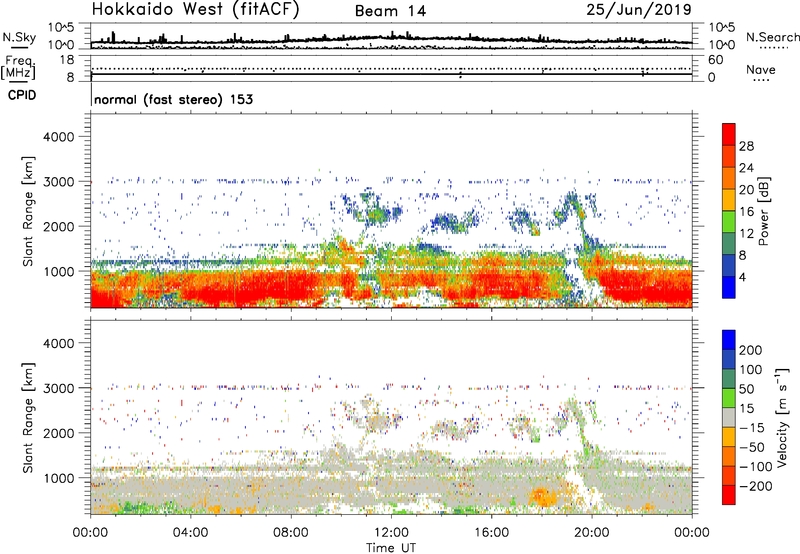
Task: Click the "-50" tick on velocity colorbar
Action: 752,447
